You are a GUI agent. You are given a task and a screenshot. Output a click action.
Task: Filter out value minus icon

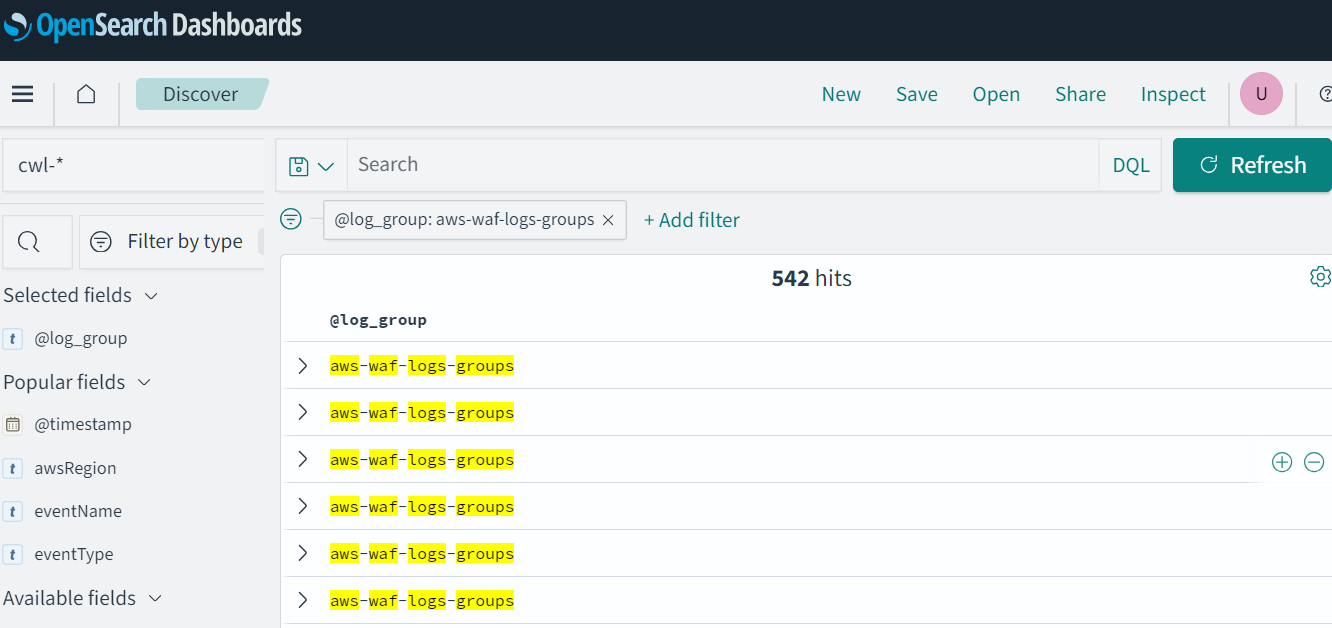click(x=1314, y=461)
